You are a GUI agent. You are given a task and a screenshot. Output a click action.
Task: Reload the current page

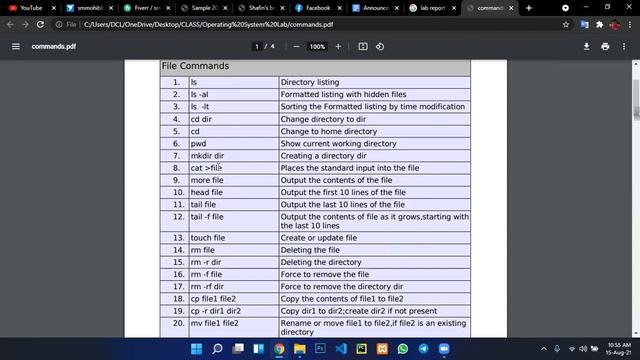coord(40,24)
